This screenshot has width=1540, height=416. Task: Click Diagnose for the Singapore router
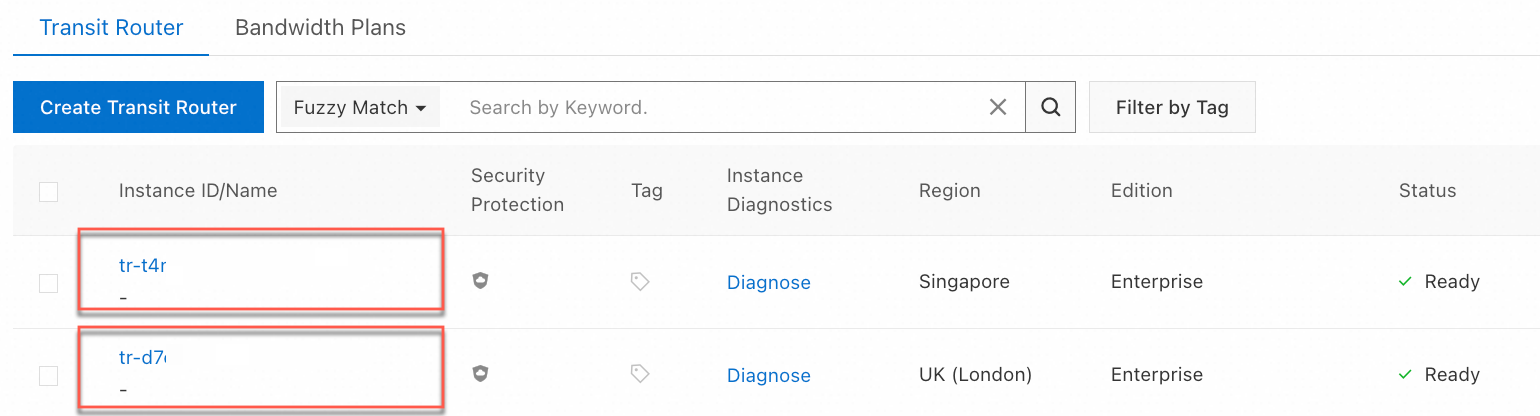pyautogui.click(x=768, y=283)
